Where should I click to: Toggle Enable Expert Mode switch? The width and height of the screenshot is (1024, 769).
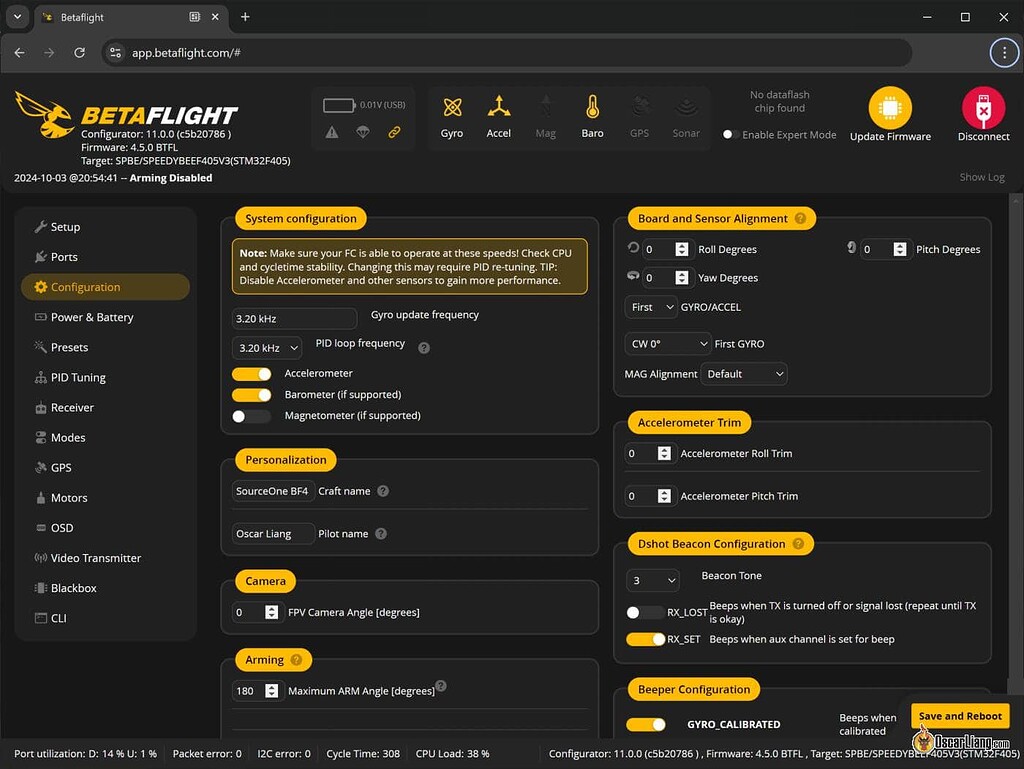click(731, 134)
